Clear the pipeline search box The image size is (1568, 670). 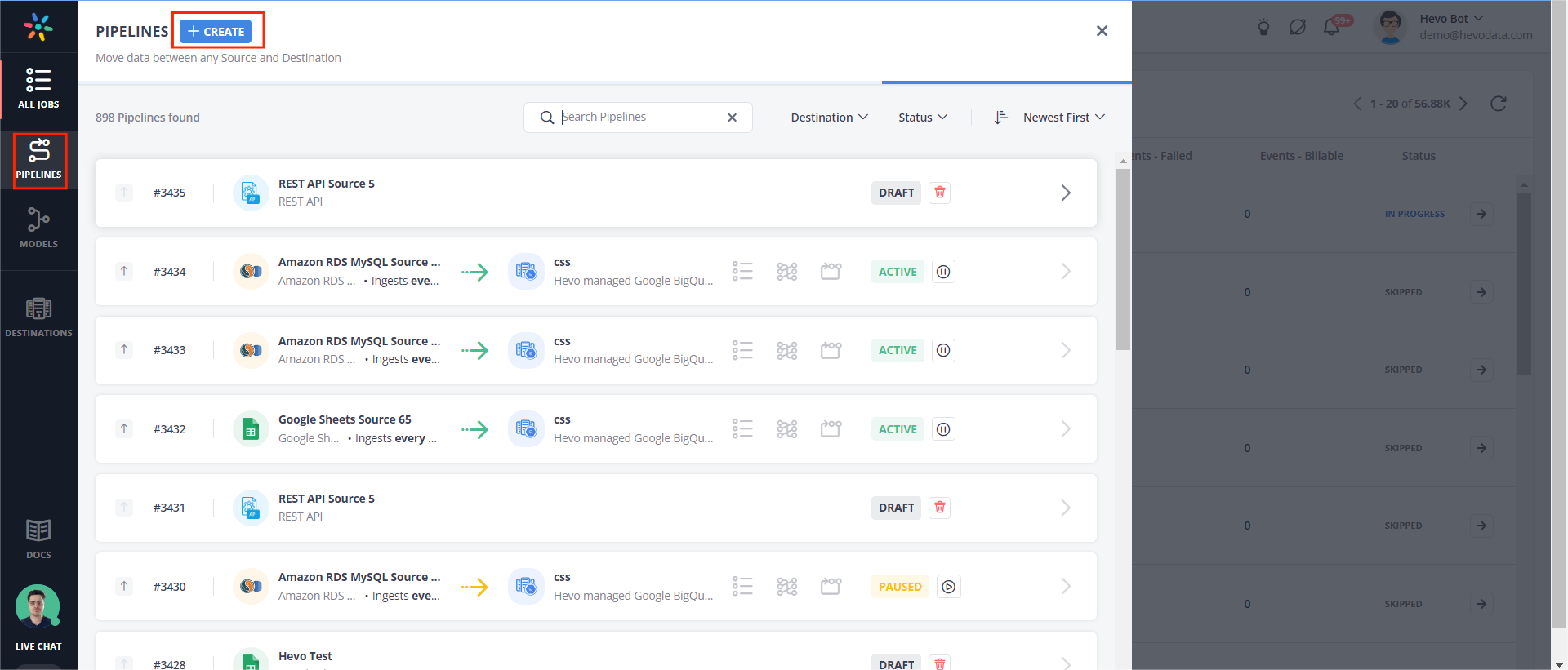tap(733, 118)
